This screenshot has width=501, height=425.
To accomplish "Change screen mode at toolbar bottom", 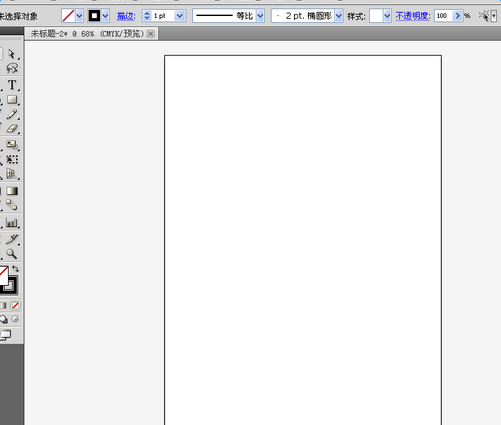I will point(5,335).
